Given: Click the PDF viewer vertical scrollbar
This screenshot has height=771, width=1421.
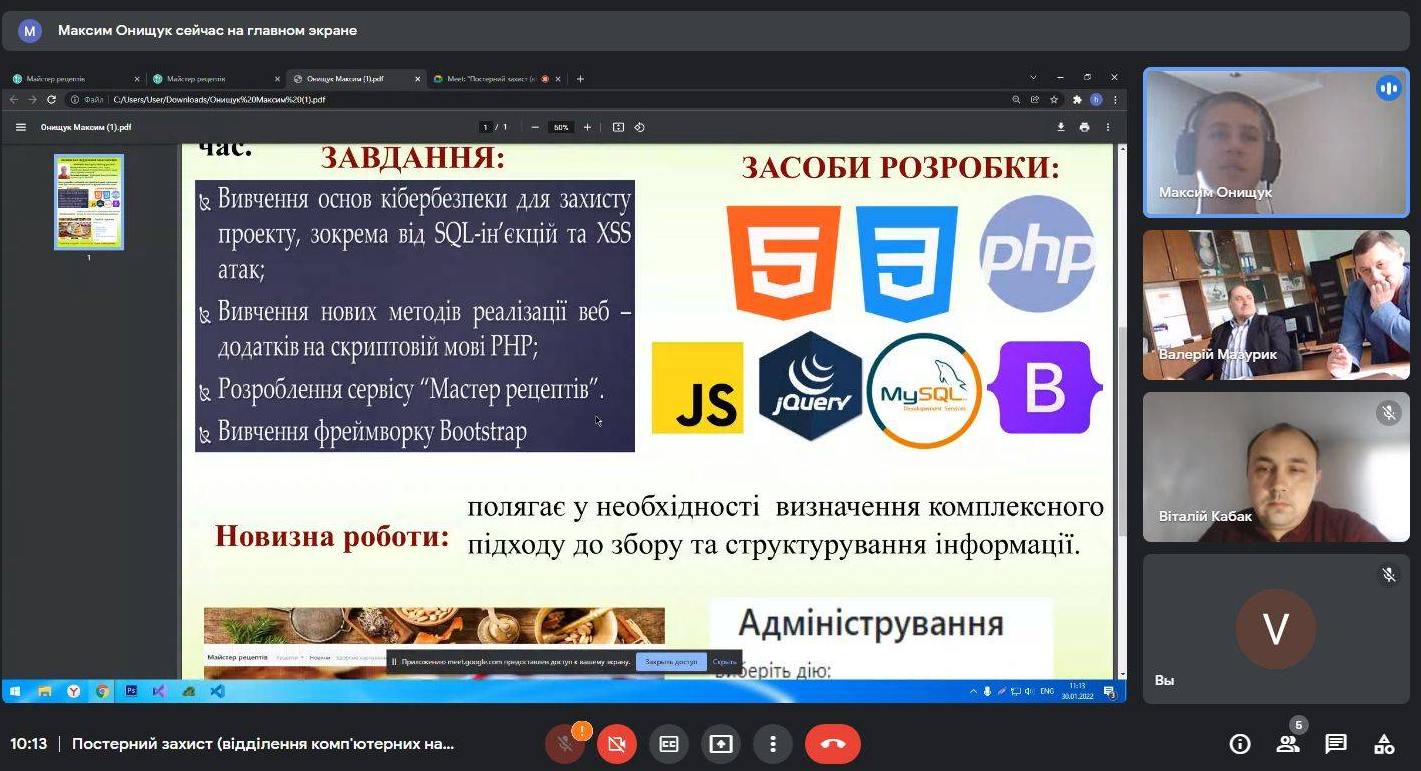Looking at the screenshot, I should (x=1121, y=400).
